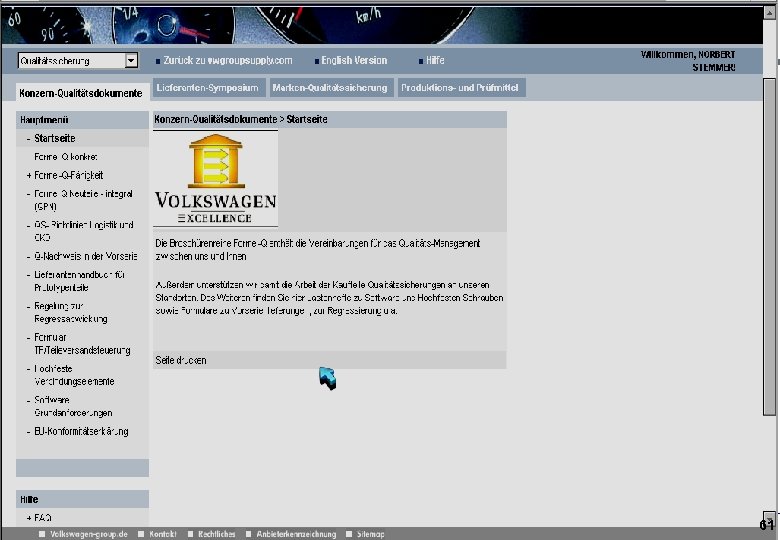Viewport: 780px width, 540px height.
Task: Expand the Formel-Q-Fähigkeit menu entry
Action: pos(69,175)
